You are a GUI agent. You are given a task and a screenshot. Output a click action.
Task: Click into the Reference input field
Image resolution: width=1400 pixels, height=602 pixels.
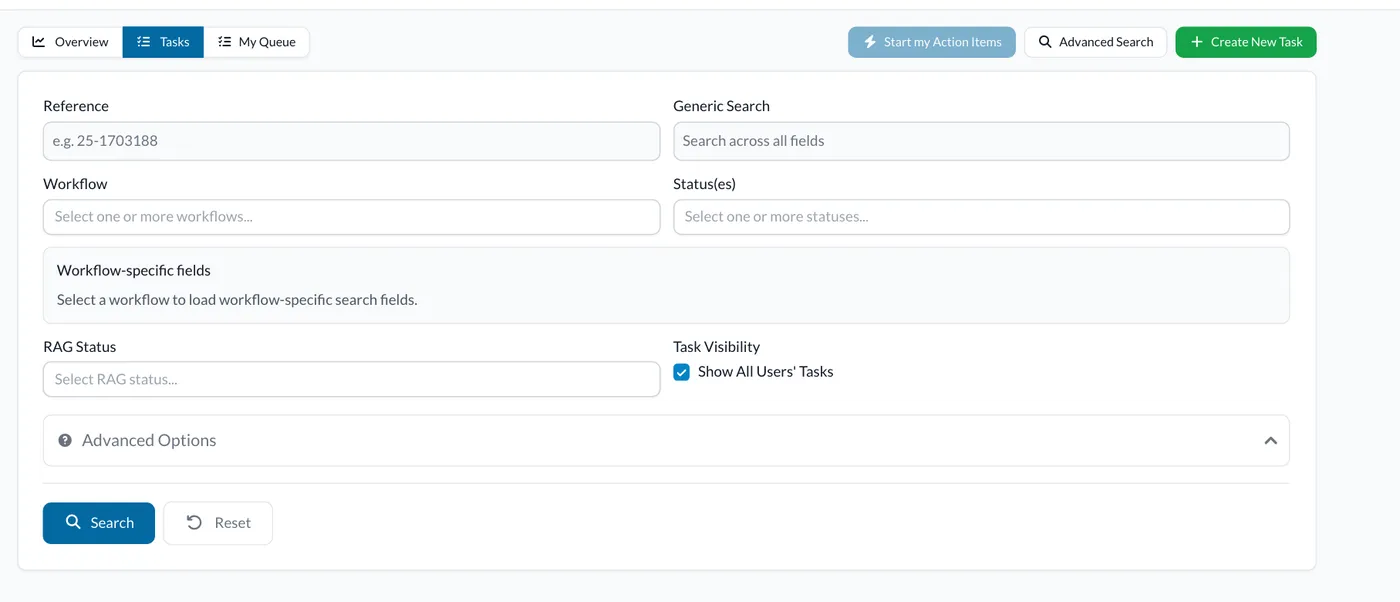(351, 141)
